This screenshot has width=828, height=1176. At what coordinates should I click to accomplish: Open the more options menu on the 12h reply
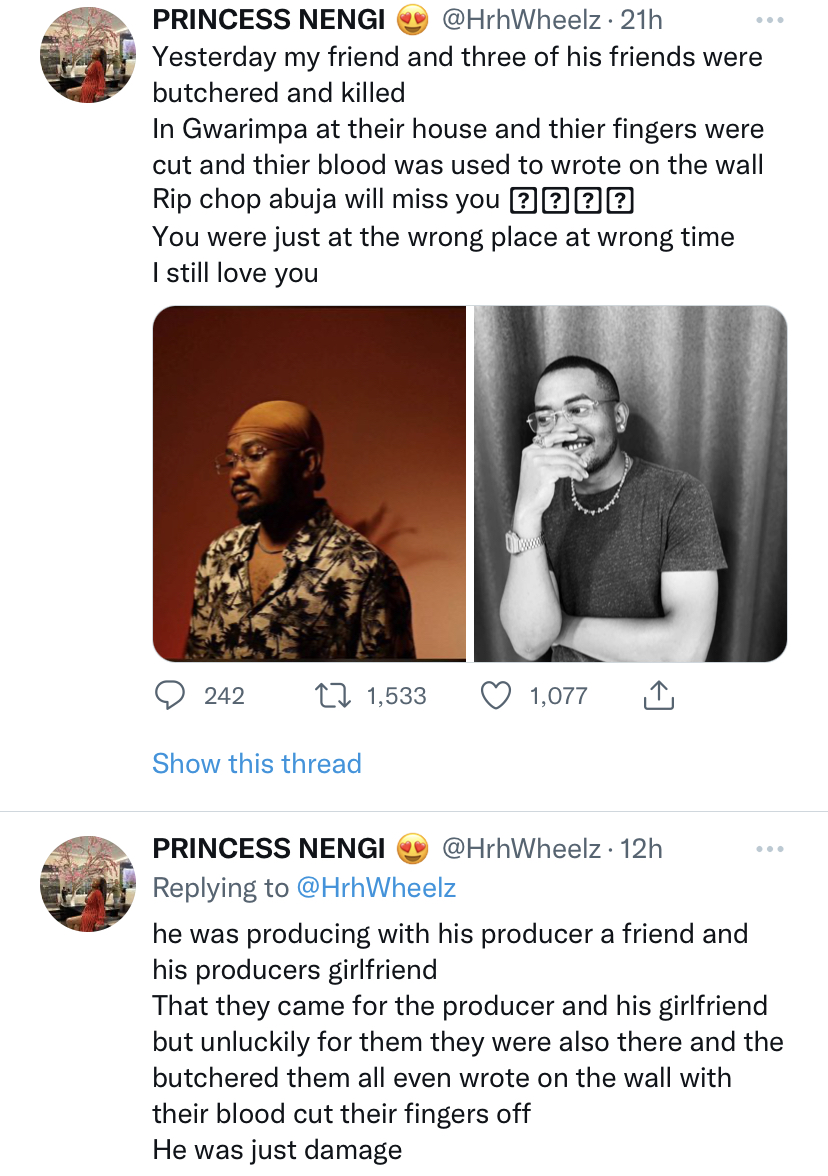click(x=770, y=849)
